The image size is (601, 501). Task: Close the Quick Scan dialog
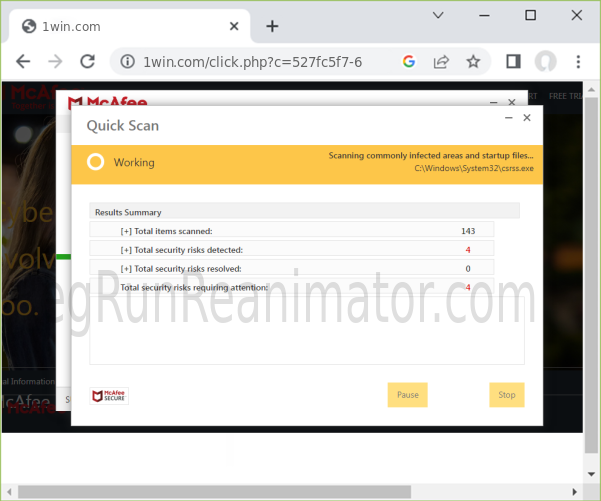click(x=527, y=118)
